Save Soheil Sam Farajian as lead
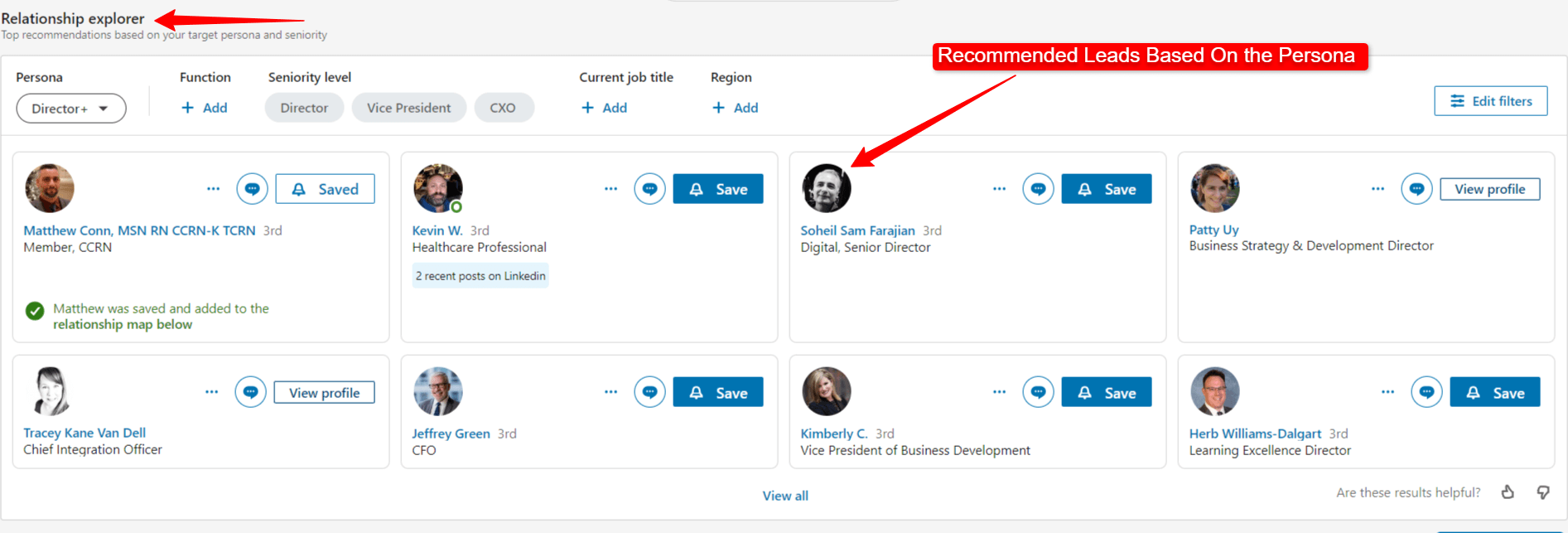Viewport: 1568px width, 533px height. (1106, 189)
